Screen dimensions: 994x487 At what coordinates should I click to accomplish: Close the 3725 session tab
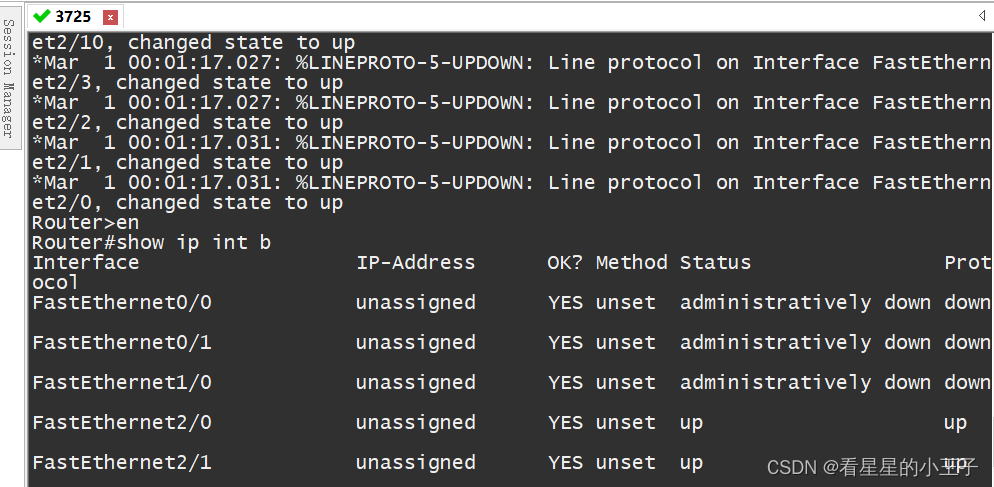pyautogui.click(x=110, y=18)
